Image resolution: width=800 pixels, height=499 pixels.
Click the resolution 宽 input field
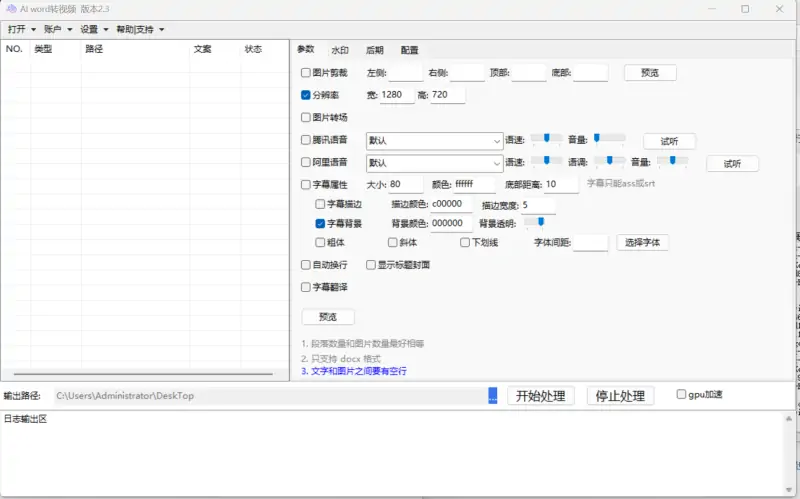397,96
